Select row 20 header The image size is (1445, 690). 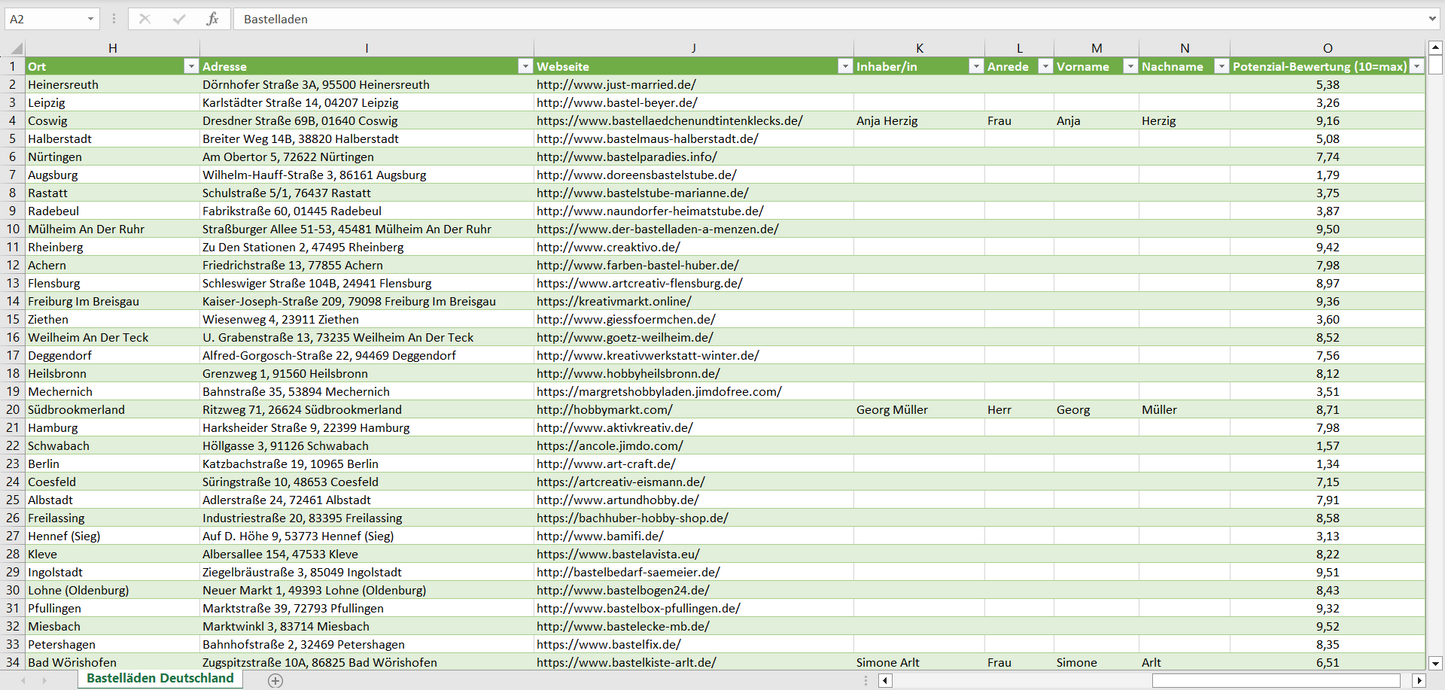click(x=12, y=410)
